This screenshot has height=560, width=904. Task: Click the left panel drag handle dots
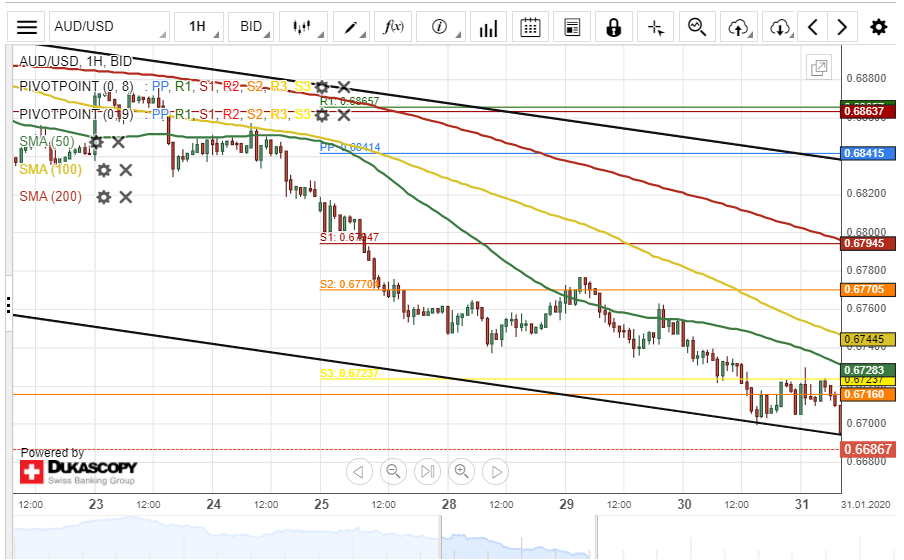tap(9, 305)
